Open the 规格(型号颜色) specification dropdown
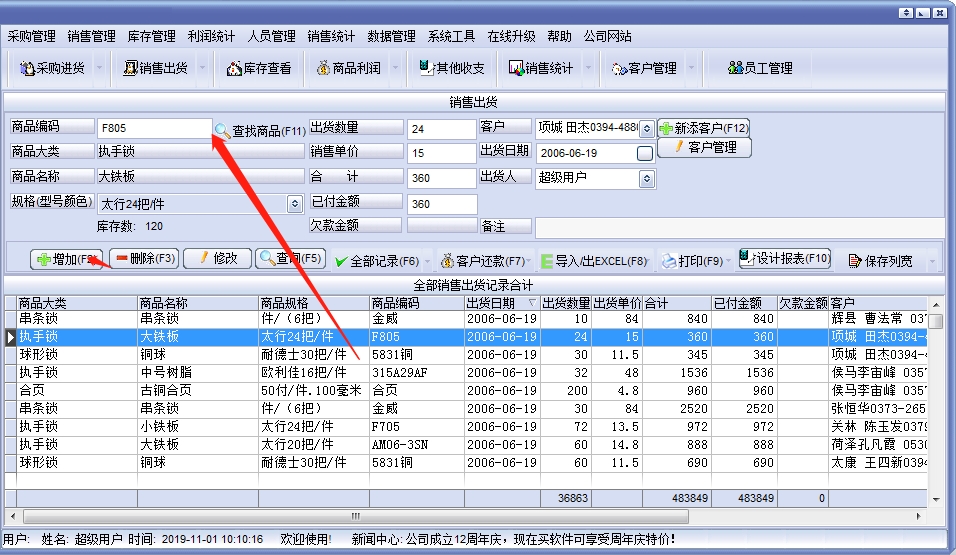 click(295, 203)
